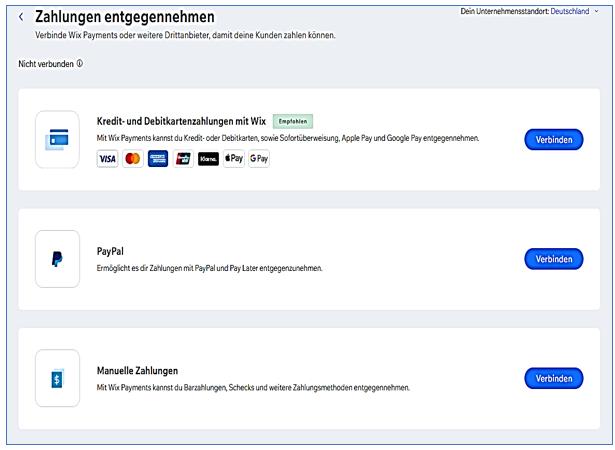Click the Nicht verbunden label

point(46,64)
